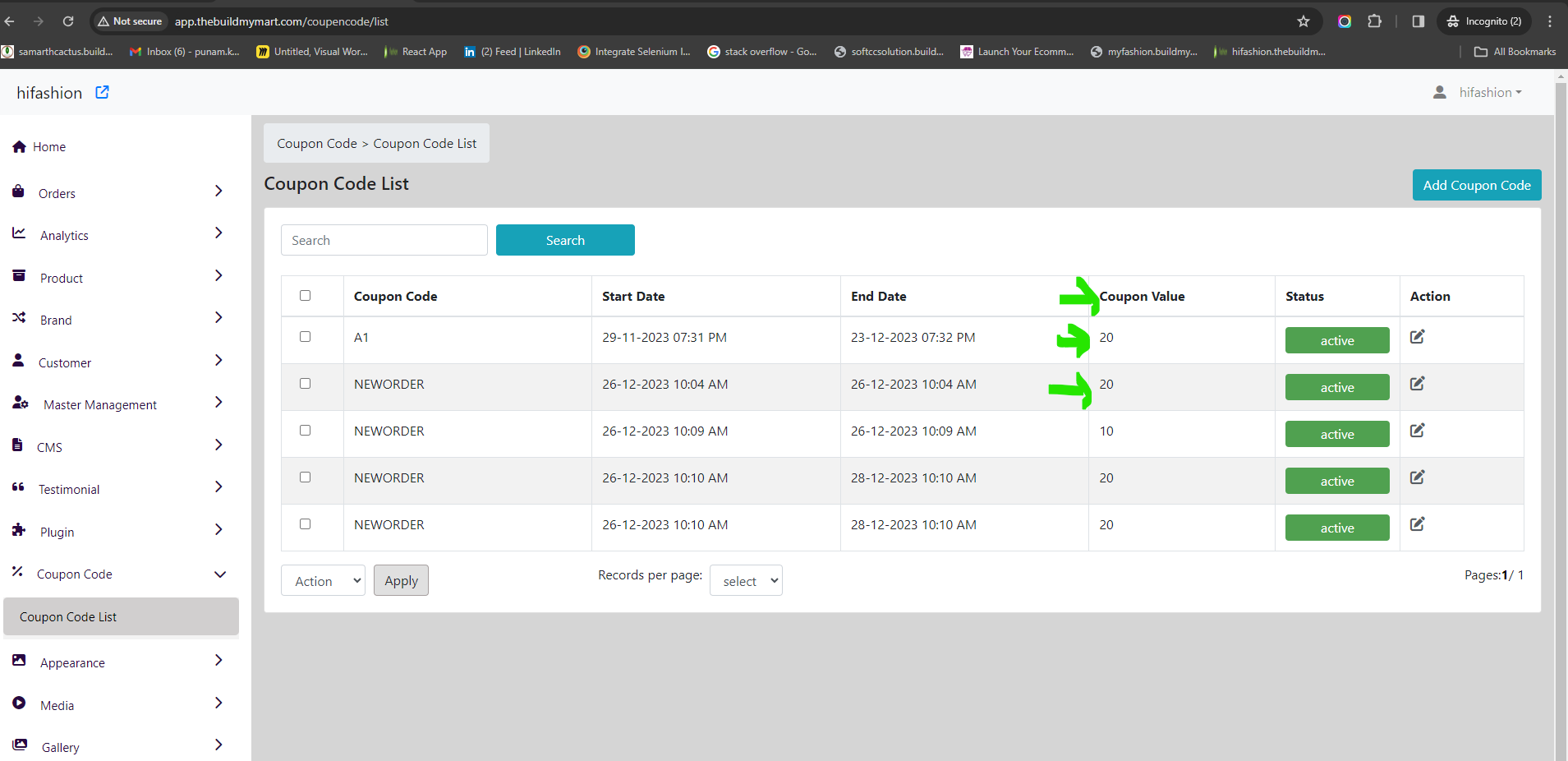Click the Appearance image icon
Image resolution: width=1568 pixels, height=761 pixels.
pos(19,660)
